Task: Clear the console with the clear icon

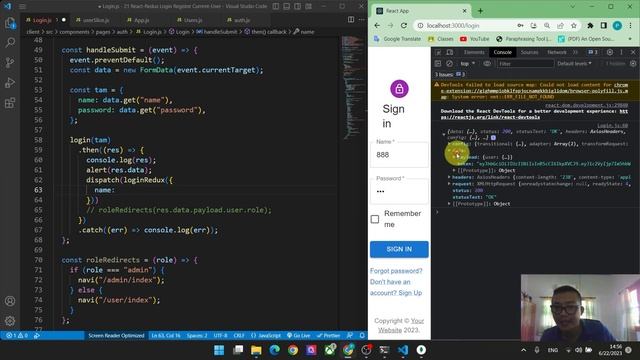Action: (449, 64)
